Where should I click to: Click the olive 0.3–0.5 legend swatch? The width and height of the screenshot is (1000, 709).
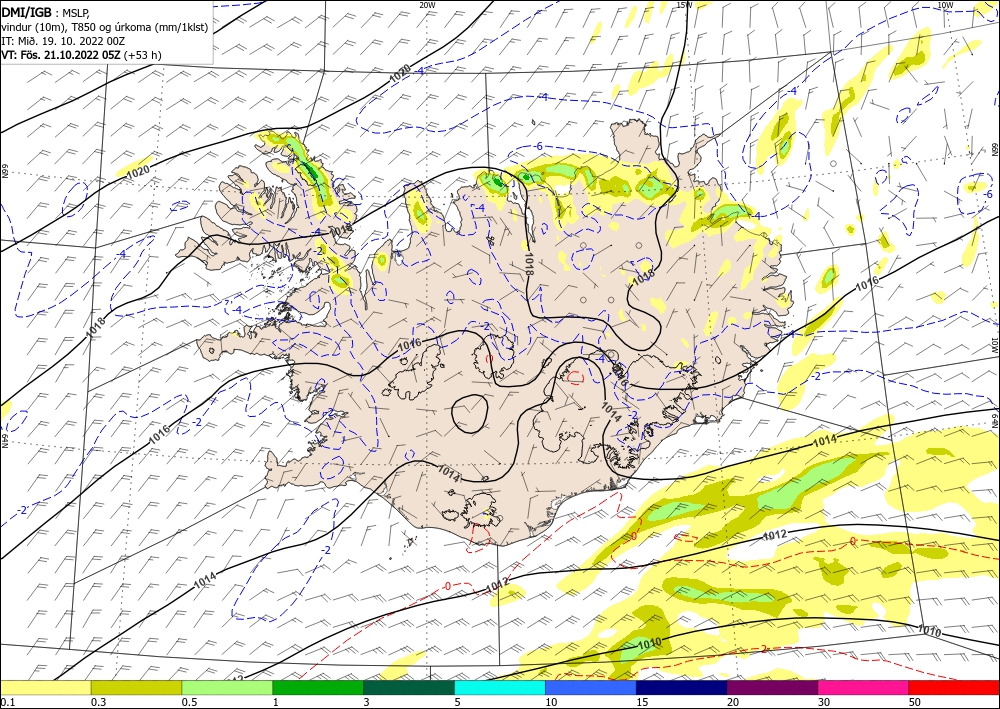pos(136,688)
